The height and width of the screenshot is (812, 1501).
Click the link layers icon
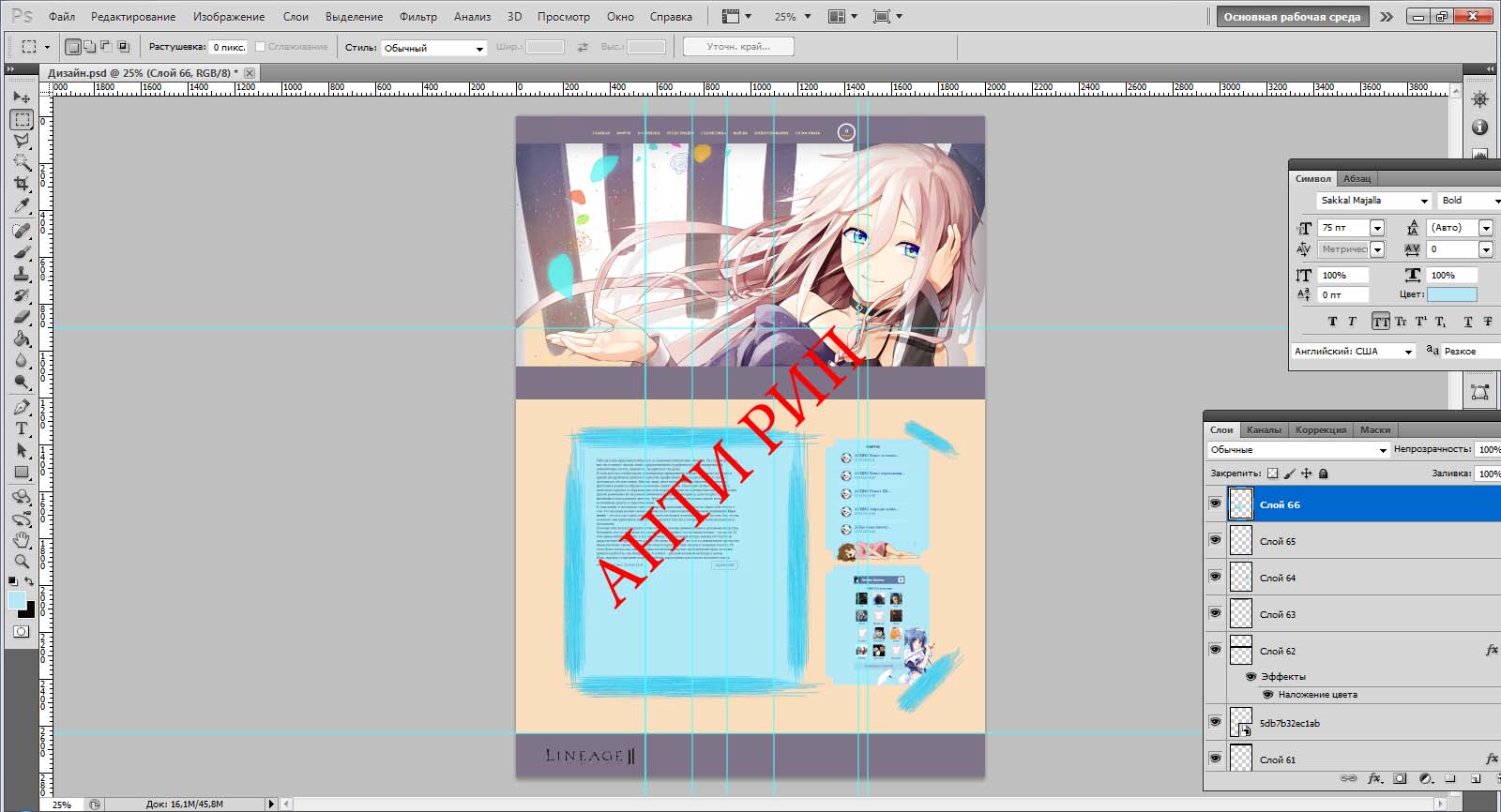click(x=1348, y=778)
